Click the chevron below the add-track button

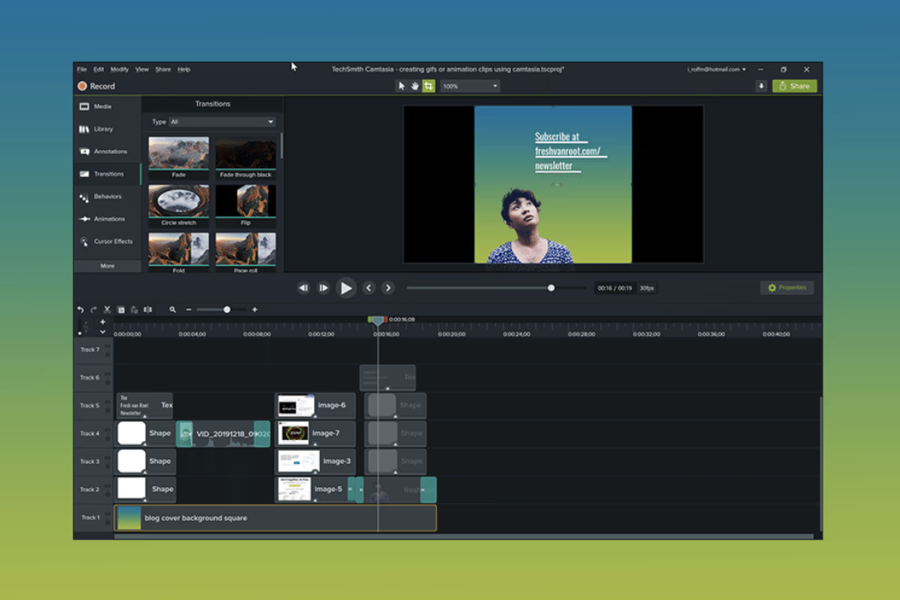pos(102,332)
